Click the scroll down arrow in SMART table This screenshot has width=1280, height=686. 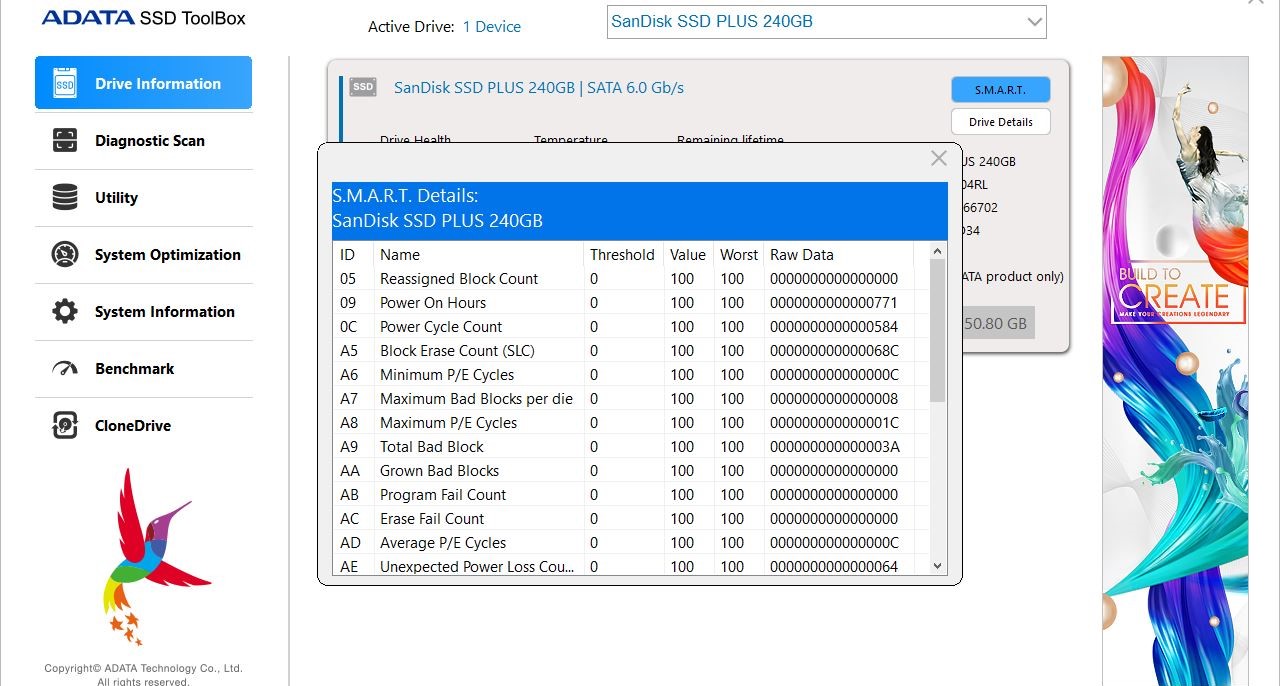pos(937,566)
